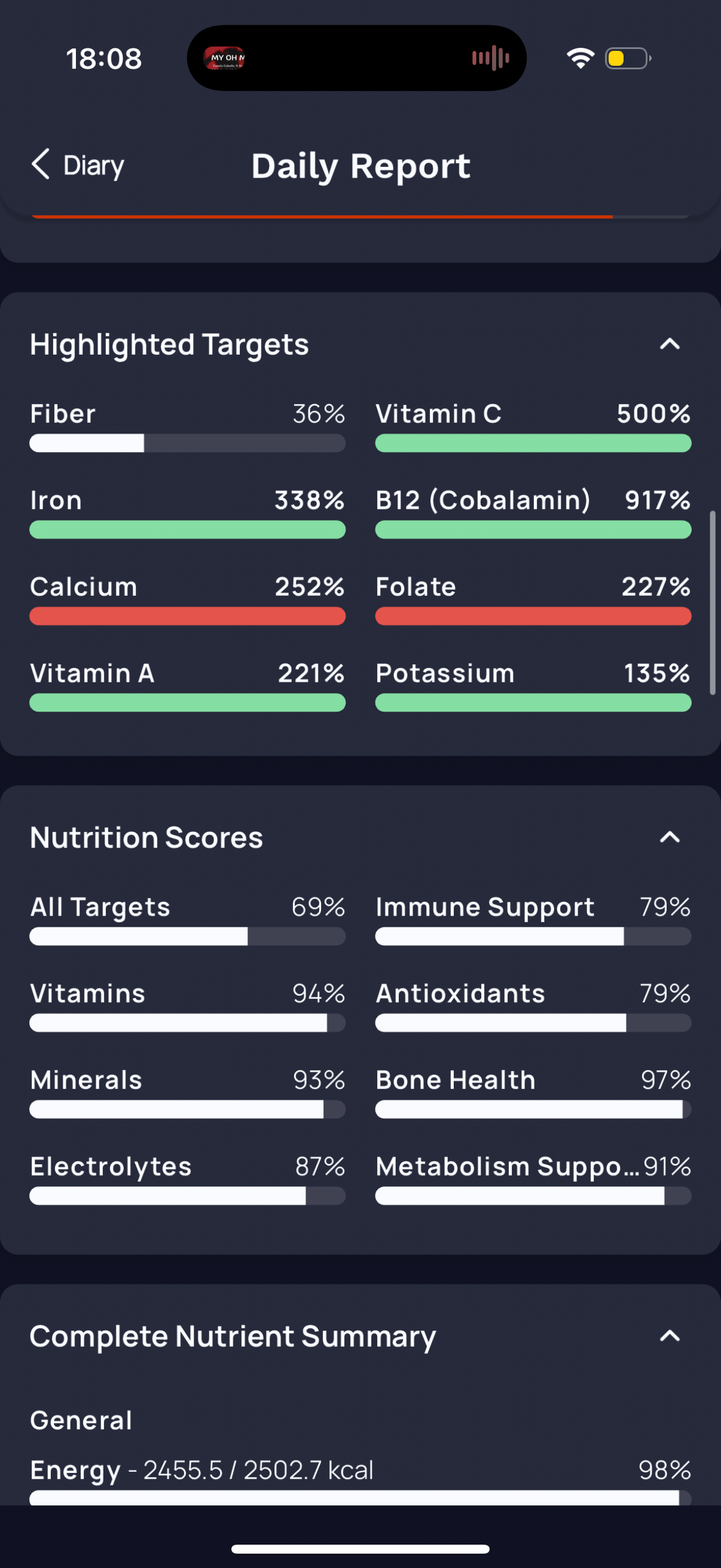Open the Immune Support score
The width and height of the screenshot is (721, 1568).
click(533, 919)
